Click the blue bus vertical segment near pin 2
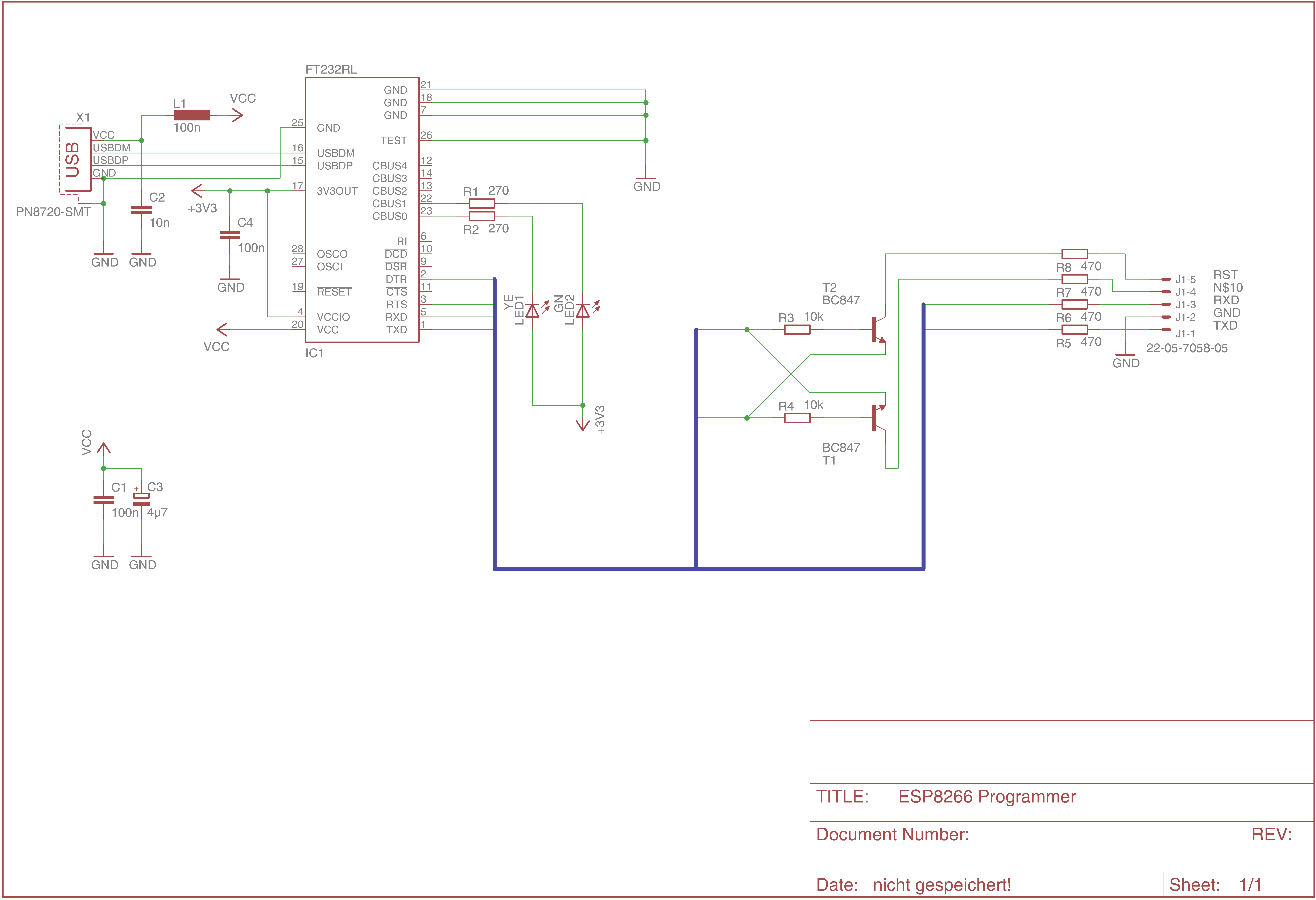Viewport: 1316px width, 900px height. click(494, 424)
